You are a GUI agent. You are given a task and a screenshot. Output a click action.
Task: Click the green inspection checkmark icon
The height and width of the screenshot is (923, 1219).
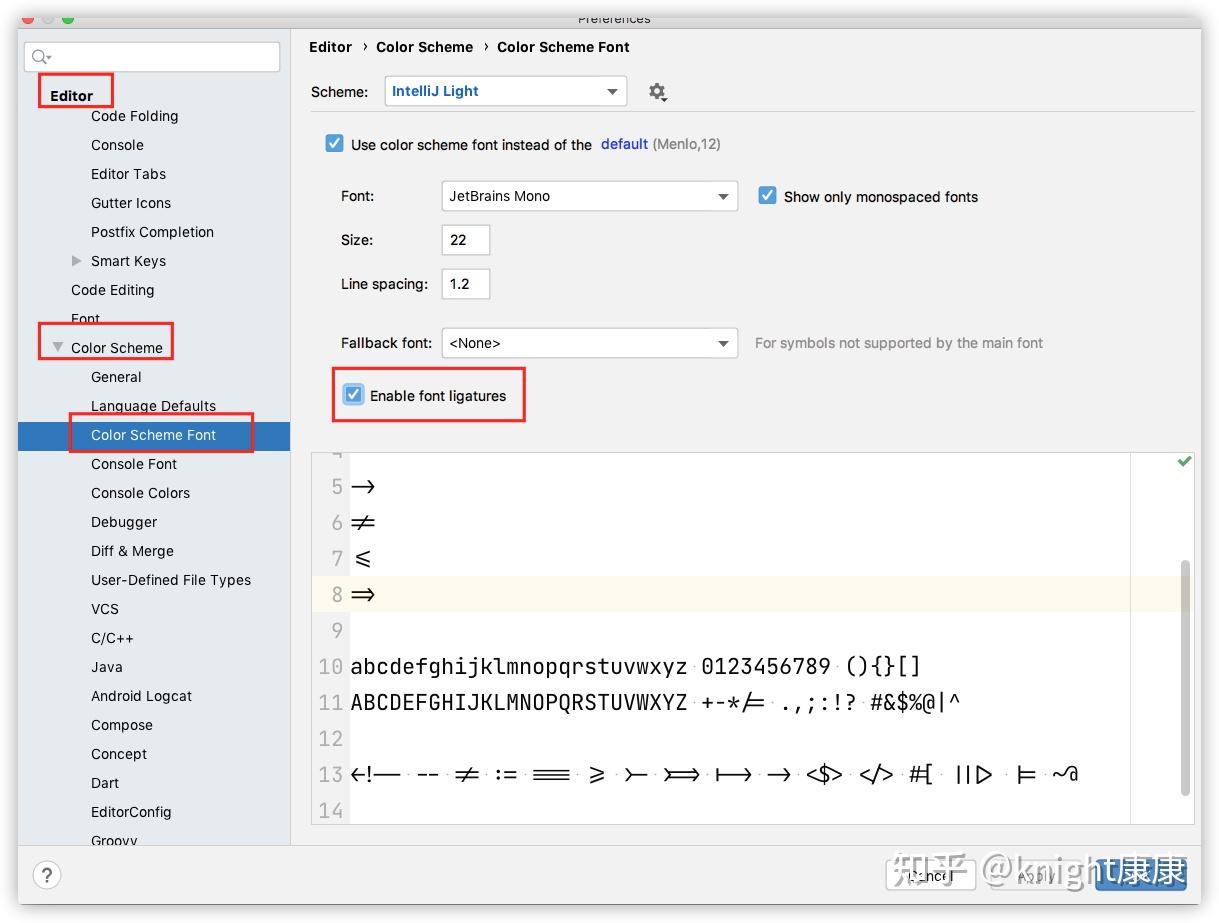tap(1184, 461)
